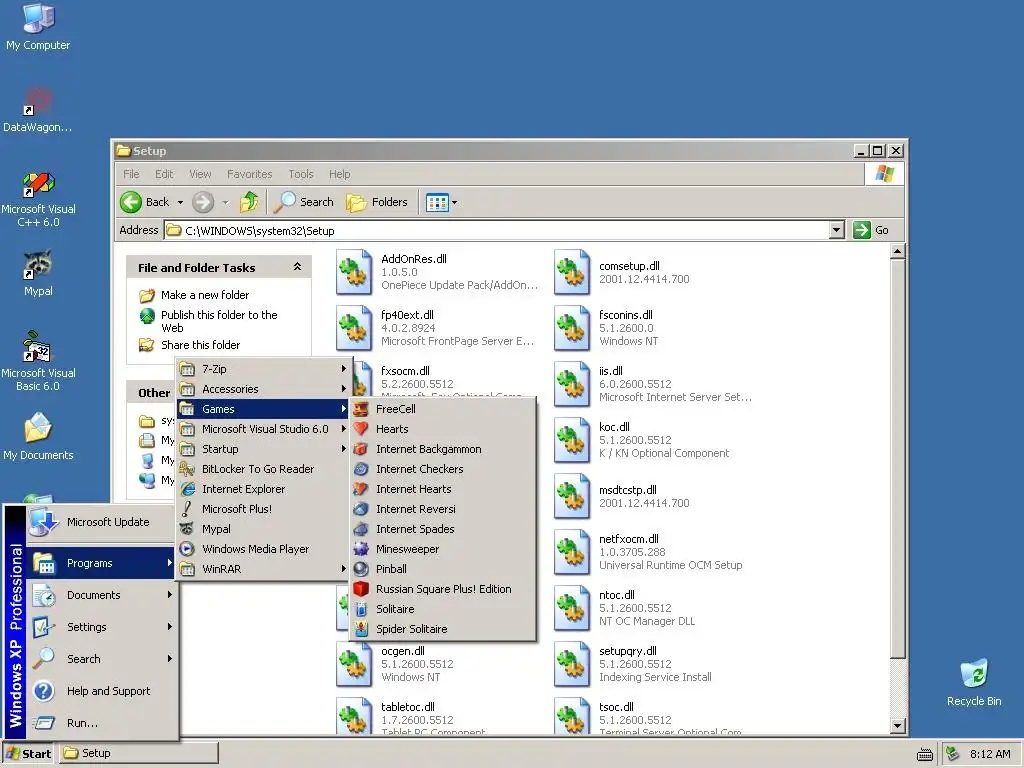Open Settings in Start menu
The image size is (1024, 768).
(101, 627)
